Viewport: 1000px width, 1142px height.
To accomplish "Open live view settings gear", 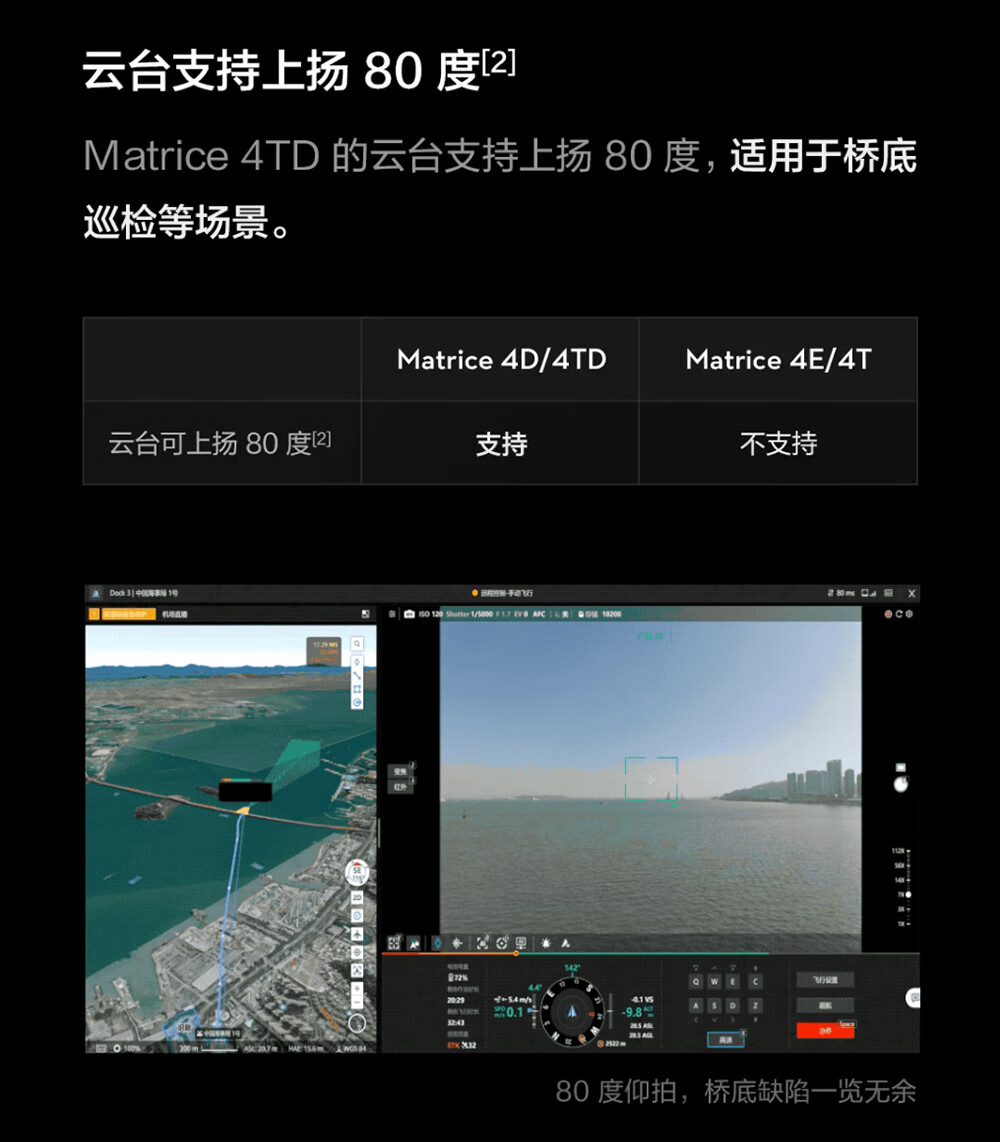I will click(909, 614).
